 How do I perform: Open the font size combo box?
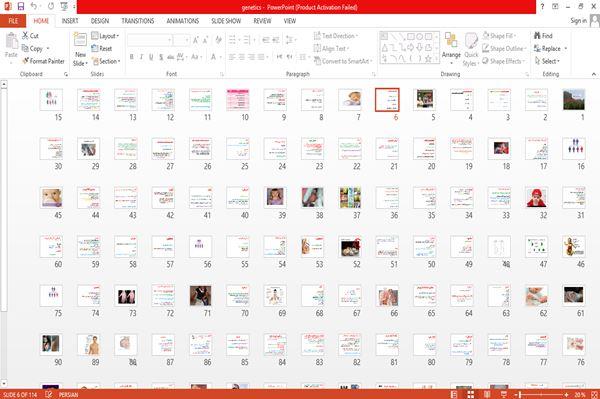click(x=181, y=40)
